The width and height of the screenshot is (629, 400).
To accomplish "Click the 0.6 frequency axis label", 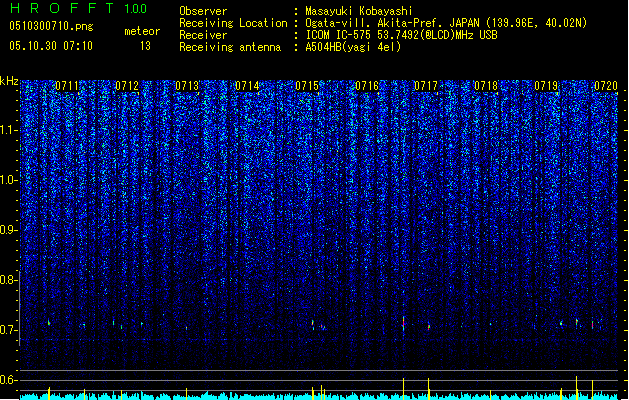I will tap(8, 380).
